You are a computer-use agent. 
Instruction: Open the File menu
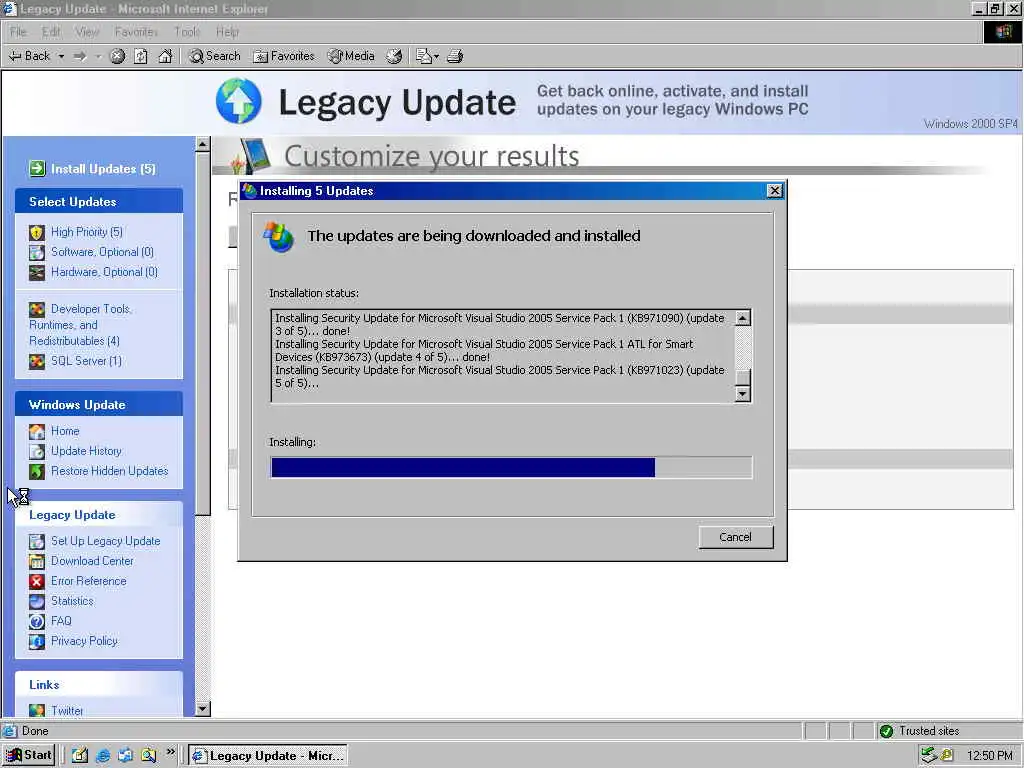point(18,32)
